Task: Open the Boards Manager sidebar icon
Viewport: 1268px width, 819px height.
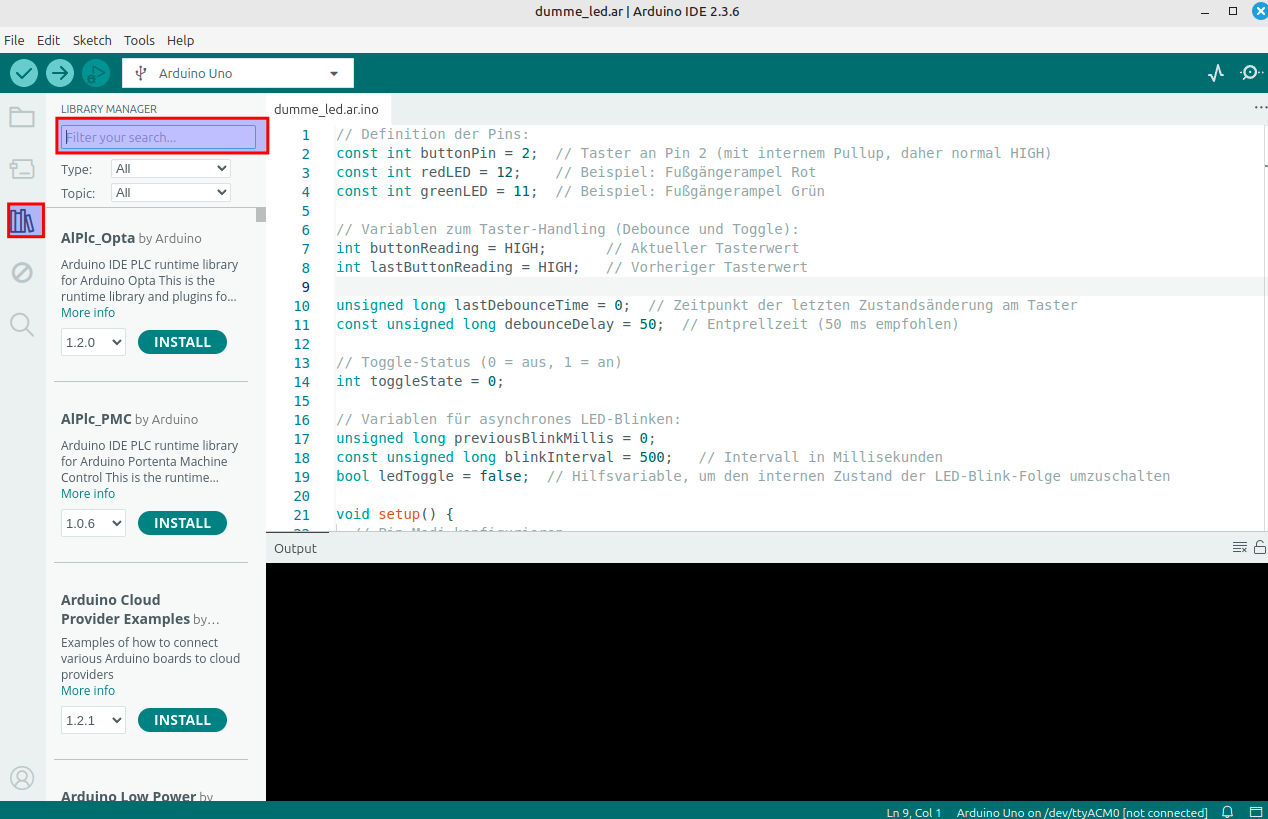Action: coord(22,169)
